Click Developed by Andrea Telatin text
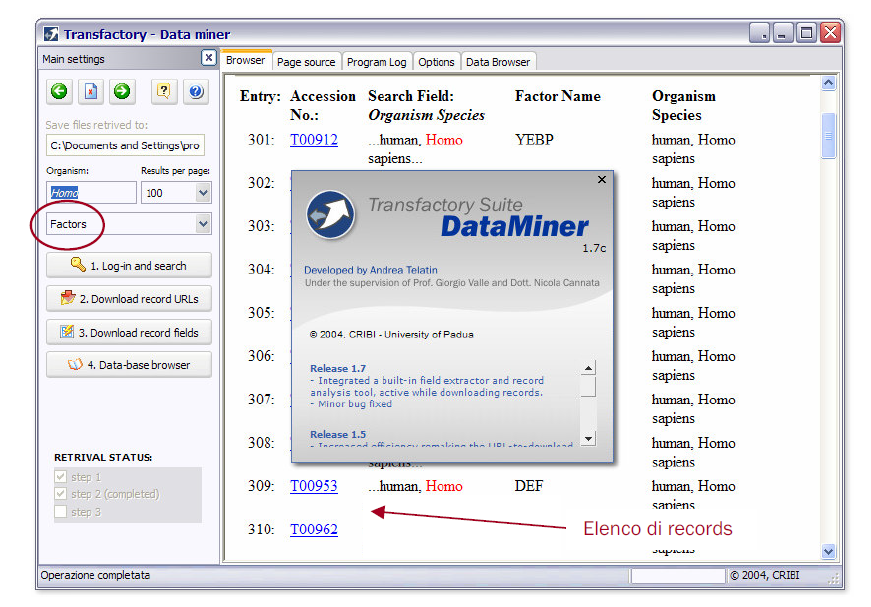 coord(371,270)
